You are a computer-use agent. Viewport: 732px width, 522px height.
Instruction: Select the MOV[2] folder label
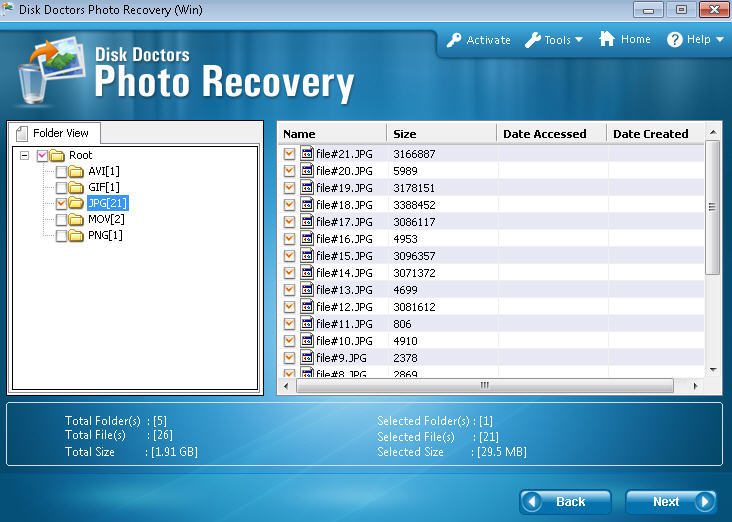[106, 219]
